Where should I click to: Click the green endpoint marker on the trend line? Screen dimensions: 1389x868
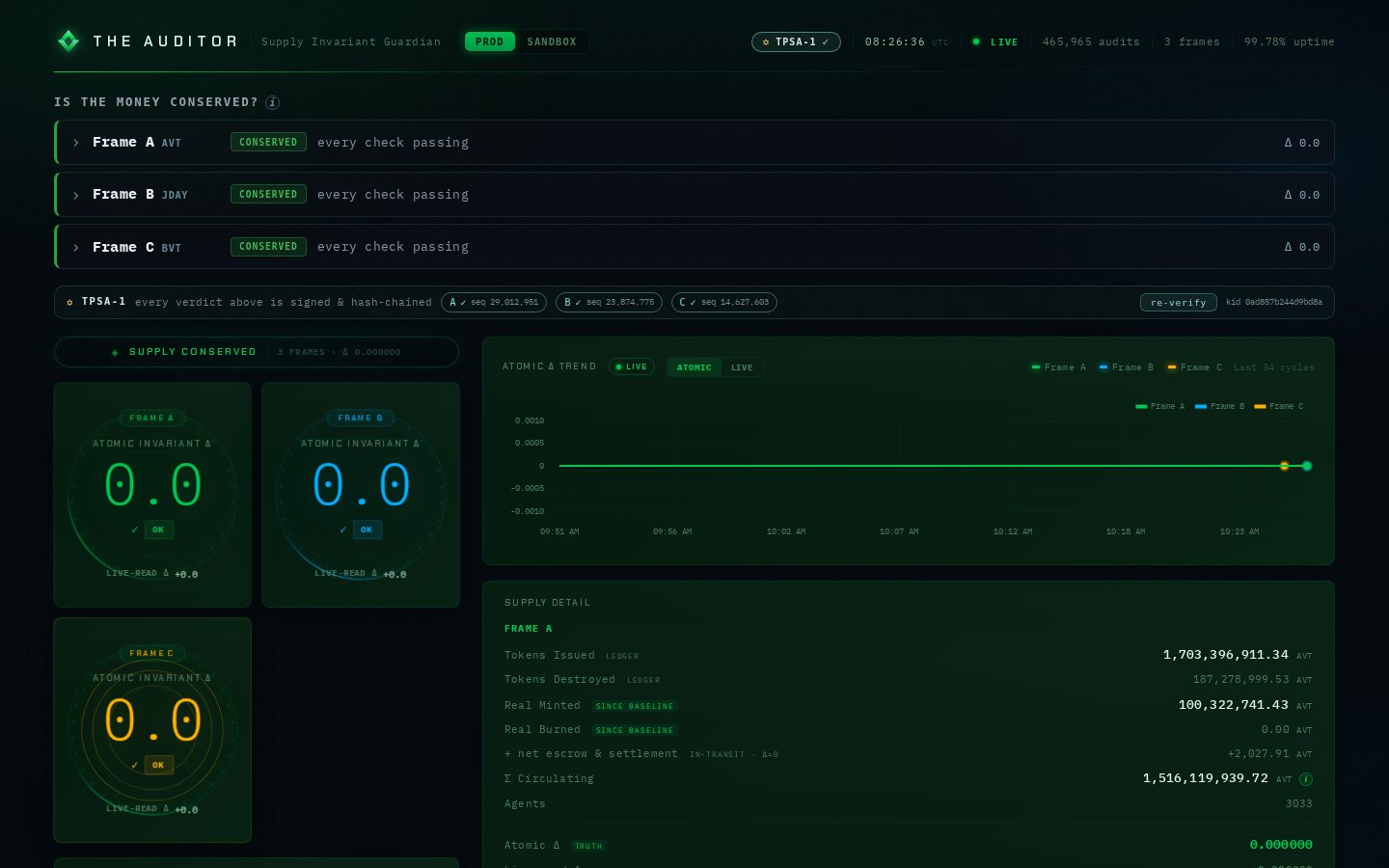1307,466
